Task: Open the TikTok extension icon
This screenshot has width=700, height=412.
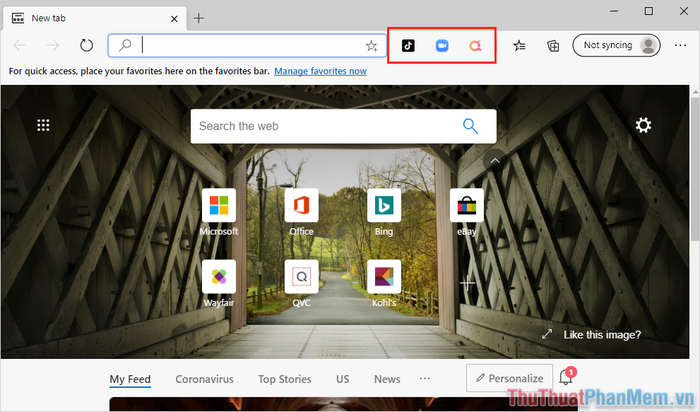Action: pyautogui.click(x=408, y=46)
